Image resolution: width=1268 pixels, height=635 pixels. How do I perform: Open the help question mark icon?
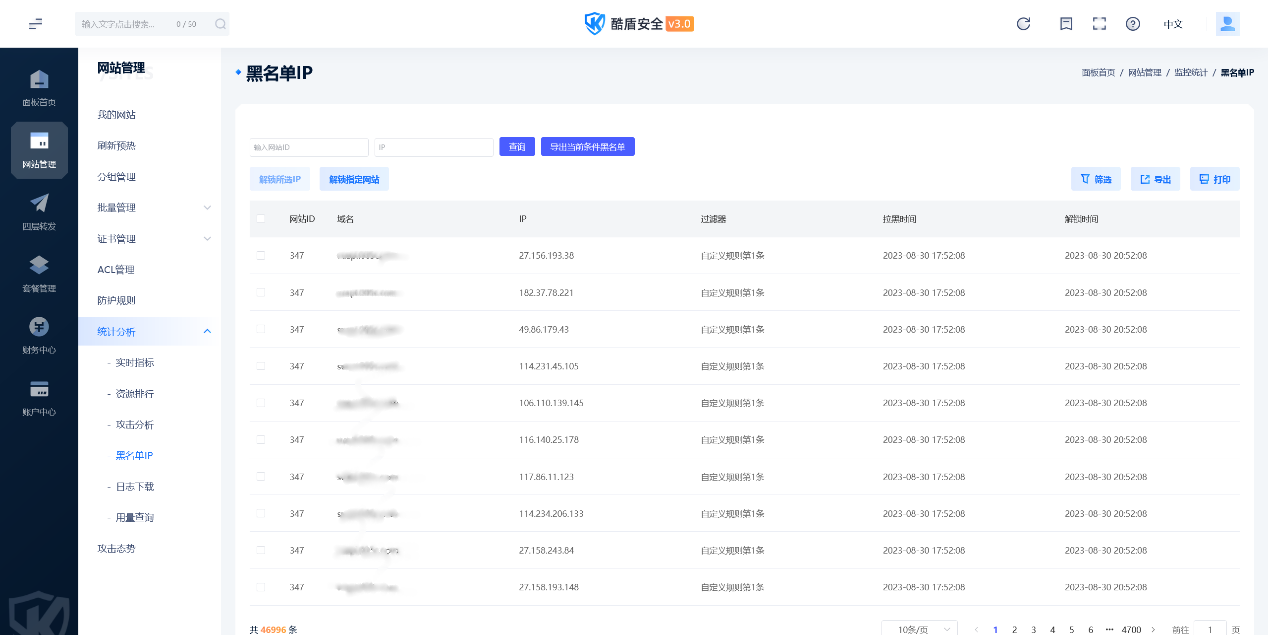pos(1133,24)
